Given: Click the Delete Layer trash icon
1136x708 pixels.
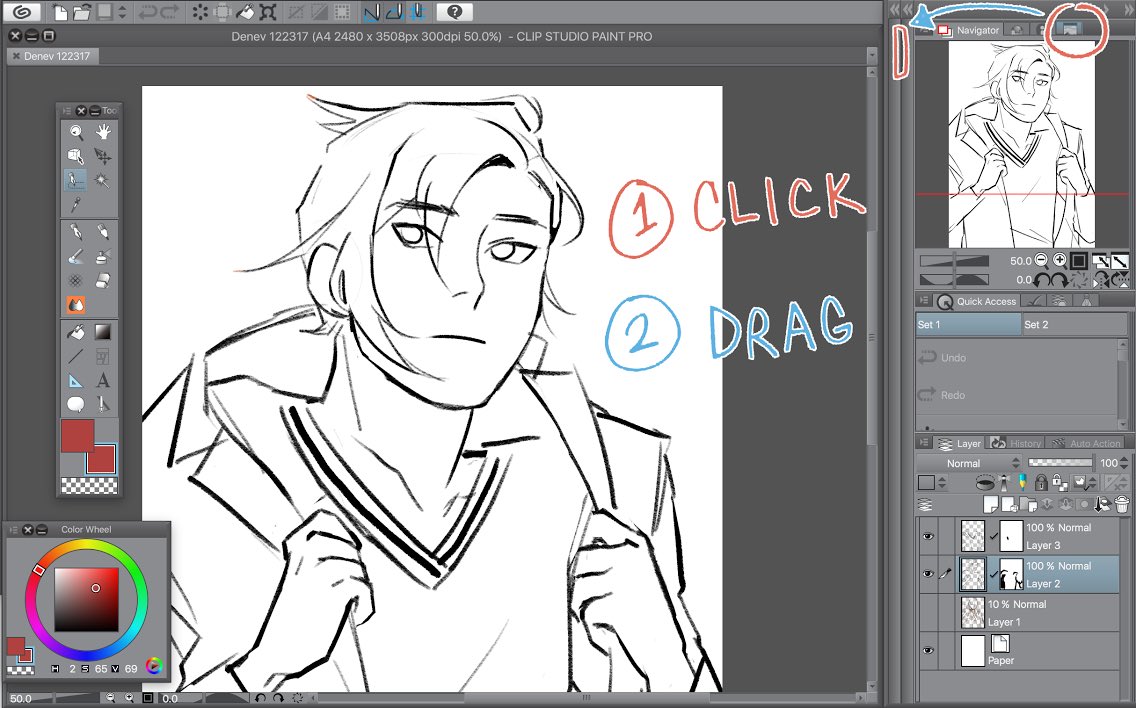Looking at the screenshot, I should pyautogui.click(x=1120, y=504).
